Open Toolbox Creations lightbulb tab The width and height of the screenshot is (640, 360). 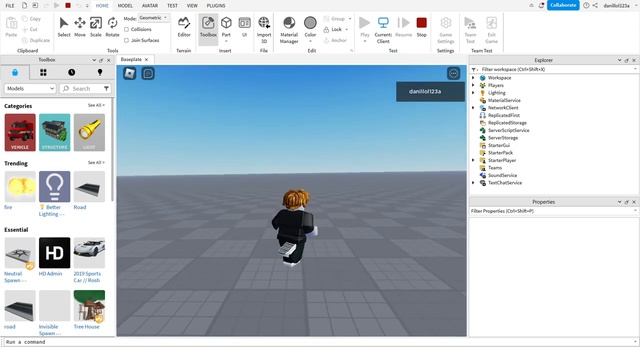[100, 73]
